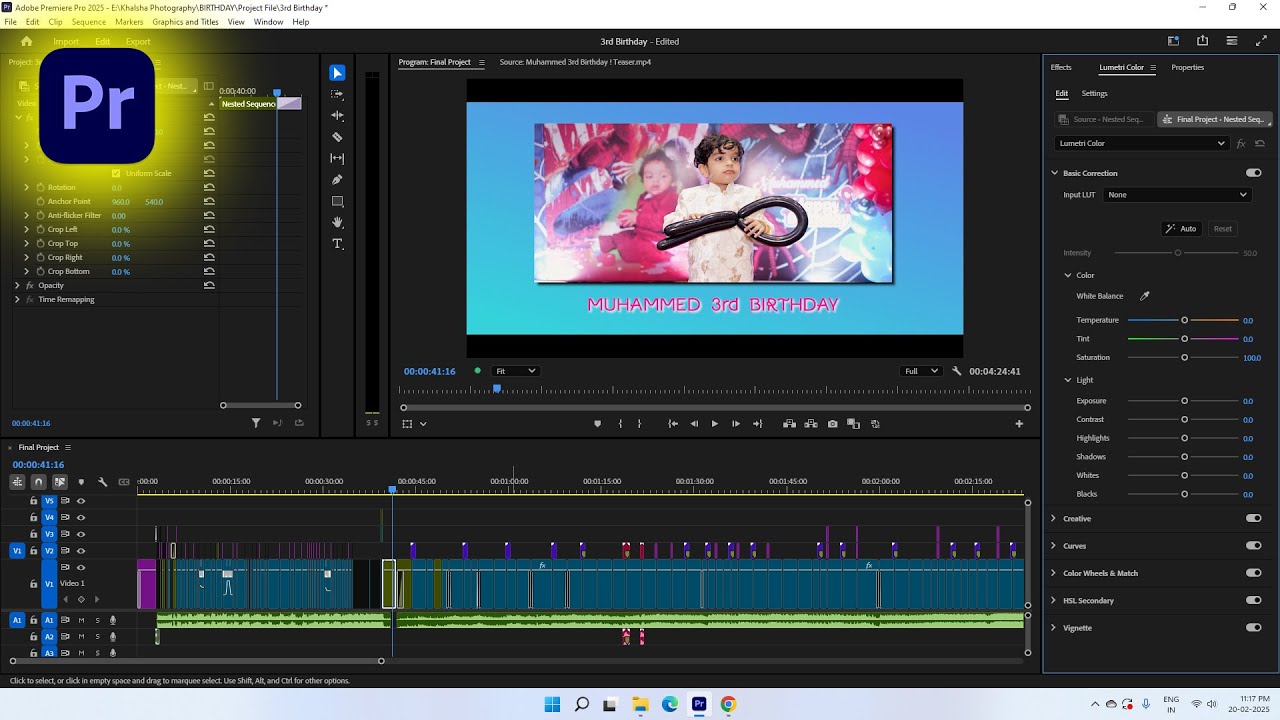Viewport: 1280px width, 720px height.
Task: Click Mark Out bracket button
Action: pos(640,424)
